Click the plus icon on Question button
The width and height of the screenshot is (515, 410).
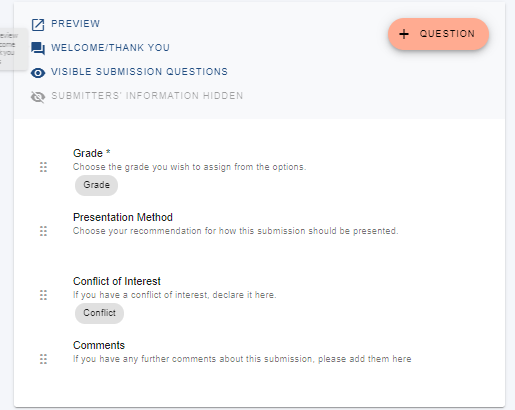pos(404,34)
